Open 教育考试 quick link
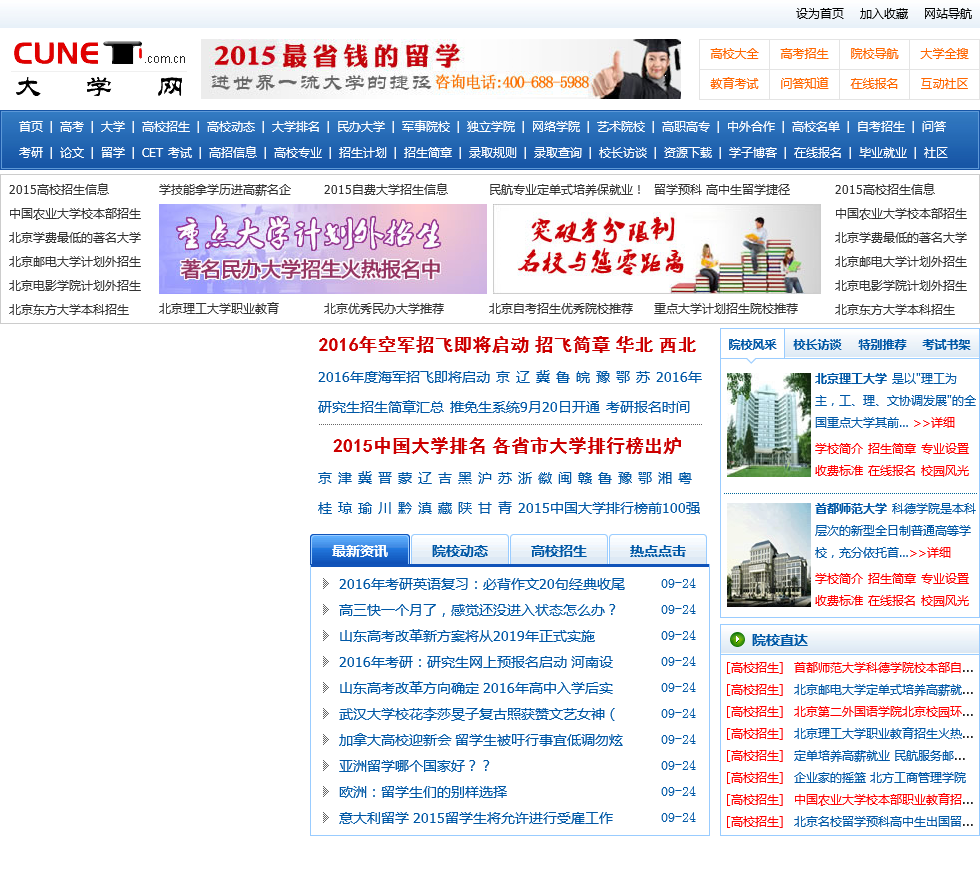 pos(734,84)
